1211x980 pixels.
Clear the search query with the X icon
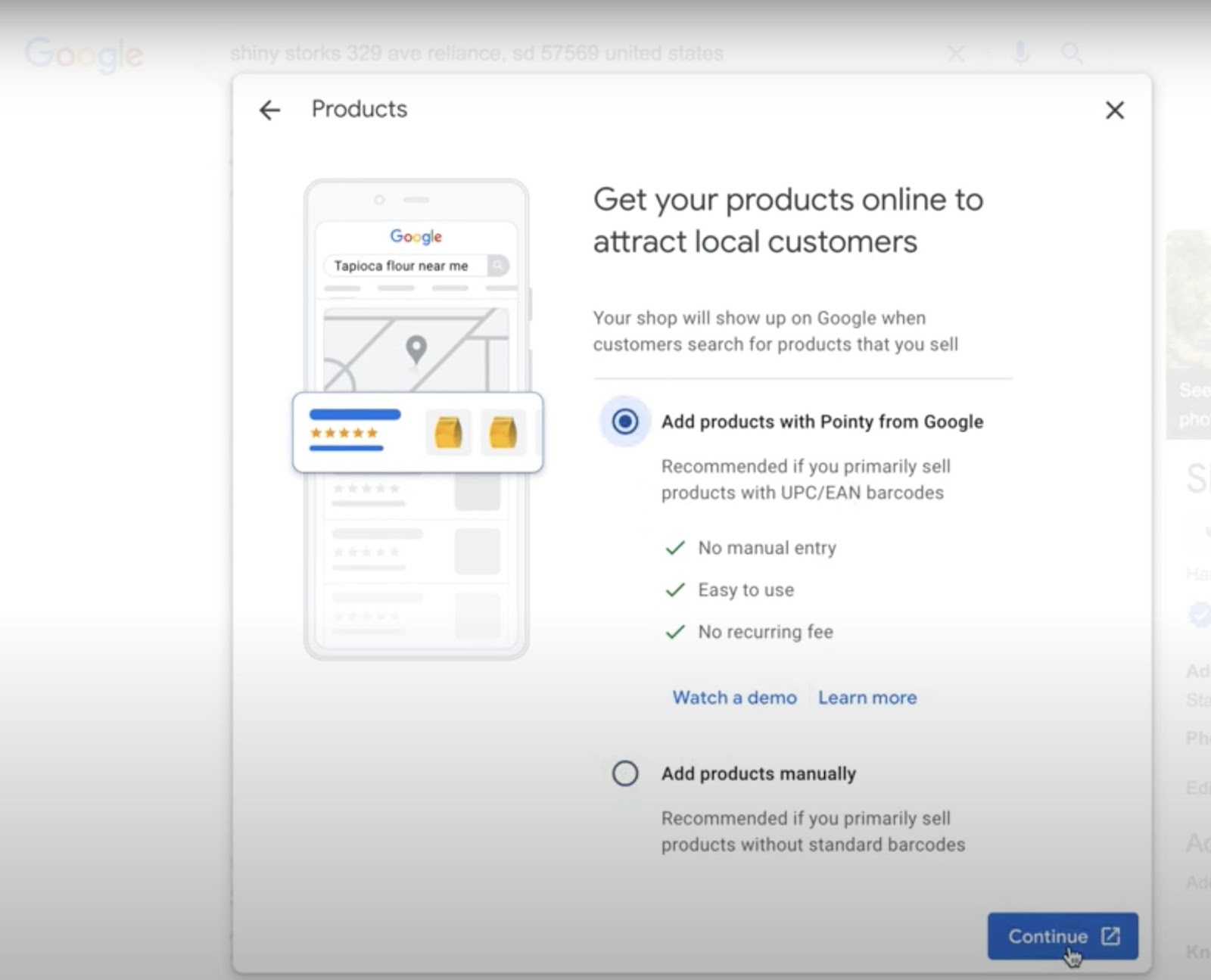pos(956,53)
